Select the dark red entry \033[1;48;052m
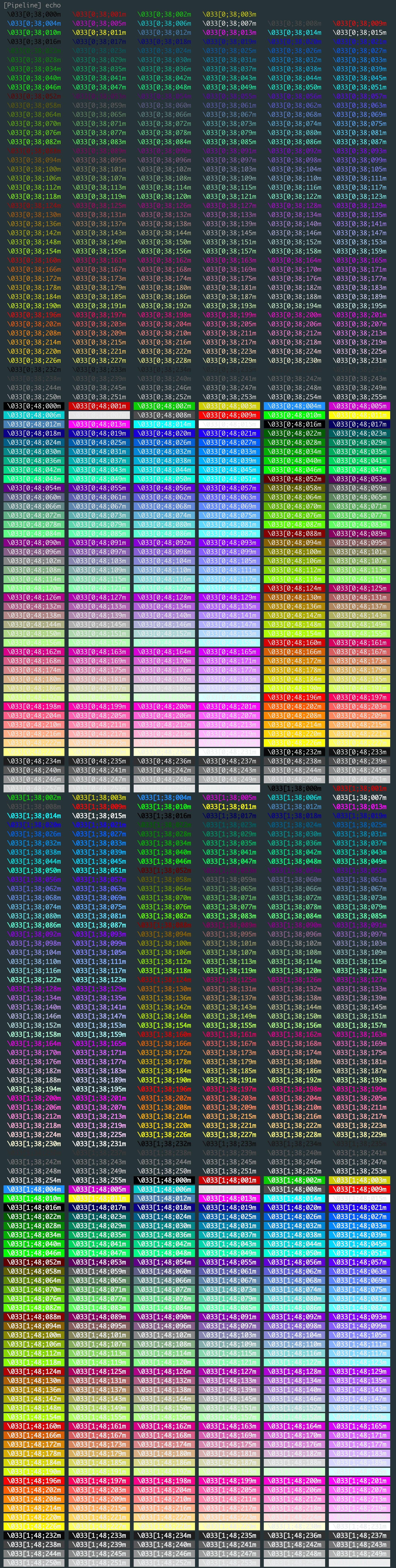This screenshot has width=396, height=1568. pos(34,1262)
